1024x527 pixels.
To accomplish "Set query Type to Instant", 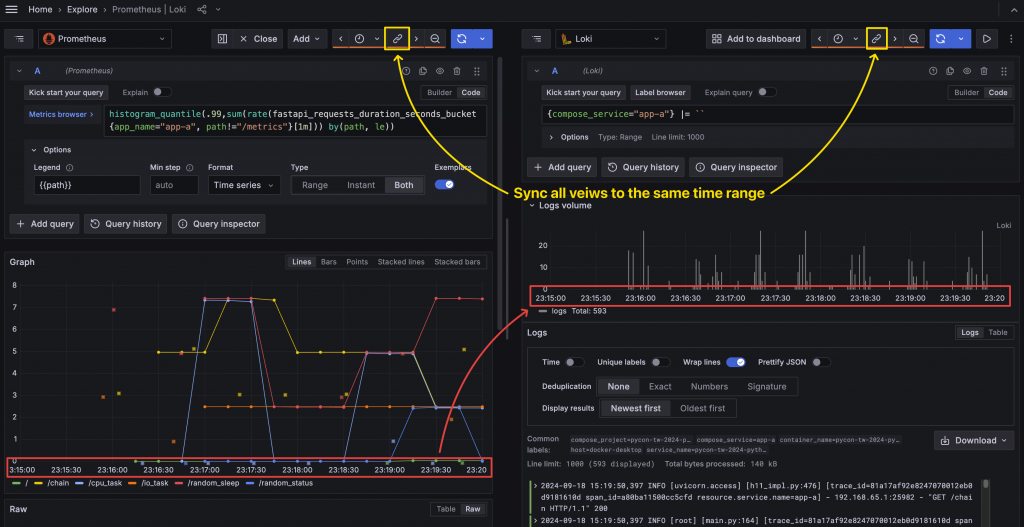I will click(x=361, y=185).
